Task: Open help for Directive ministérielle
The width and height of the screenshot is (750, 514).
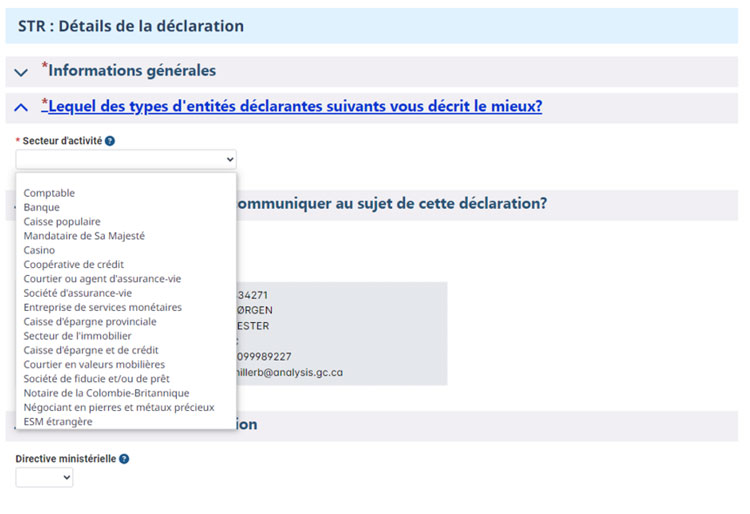Action: pyautogui.click(x=124, y=459)
